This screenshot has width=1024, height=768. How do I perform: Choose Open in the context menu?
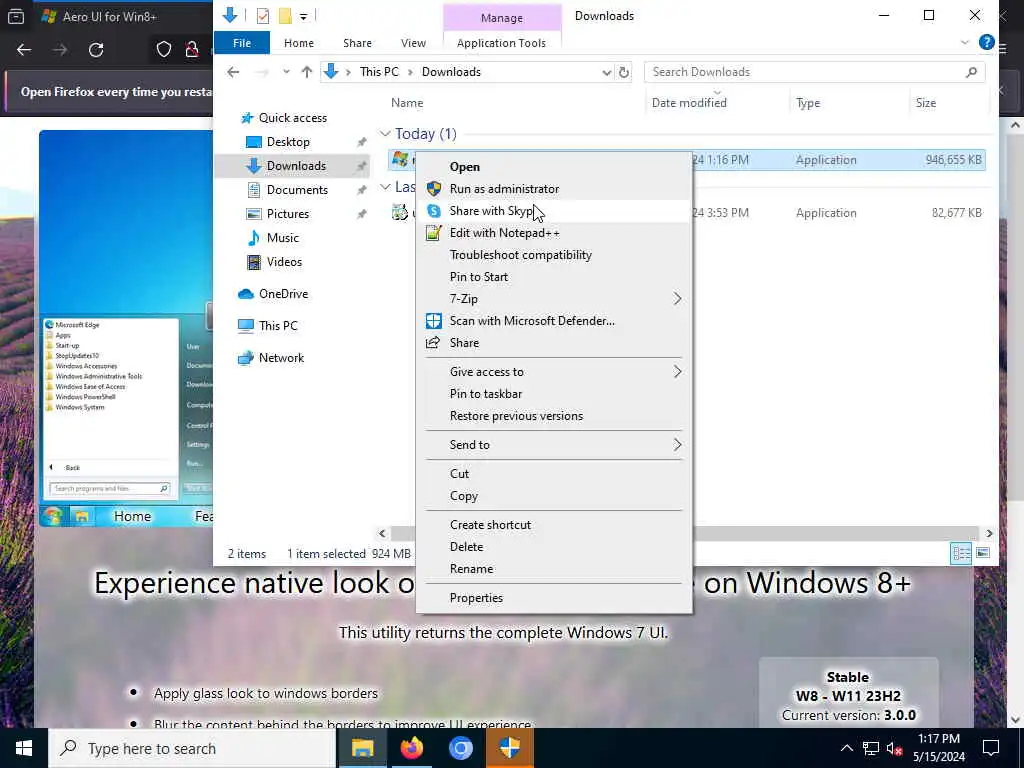(x=464, y=167)
